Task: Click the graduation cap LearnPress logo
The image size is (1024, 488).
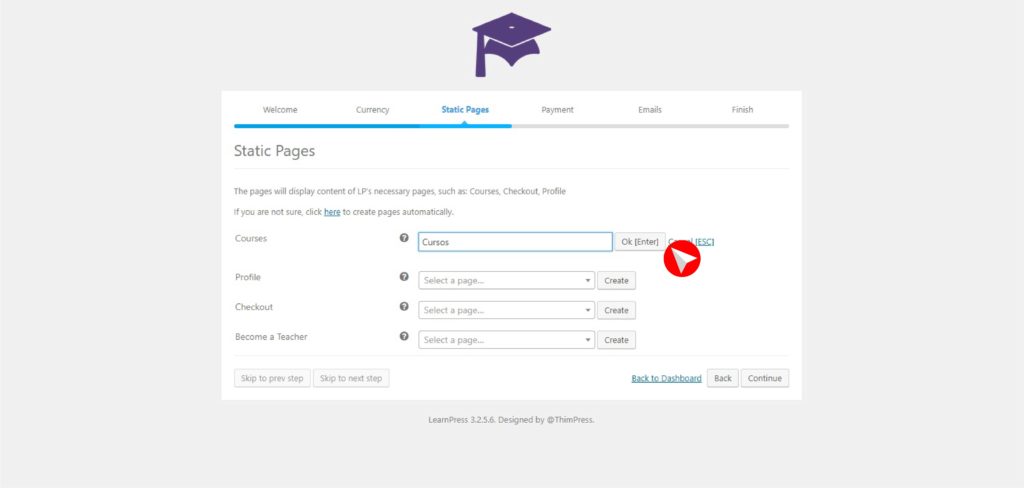Action: click(511, 45)
